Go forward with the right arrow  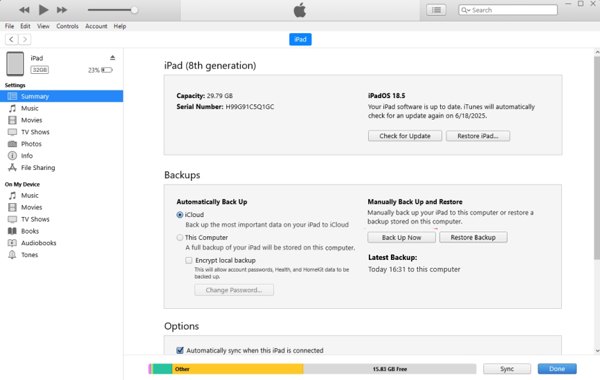[x=25, y=39]
